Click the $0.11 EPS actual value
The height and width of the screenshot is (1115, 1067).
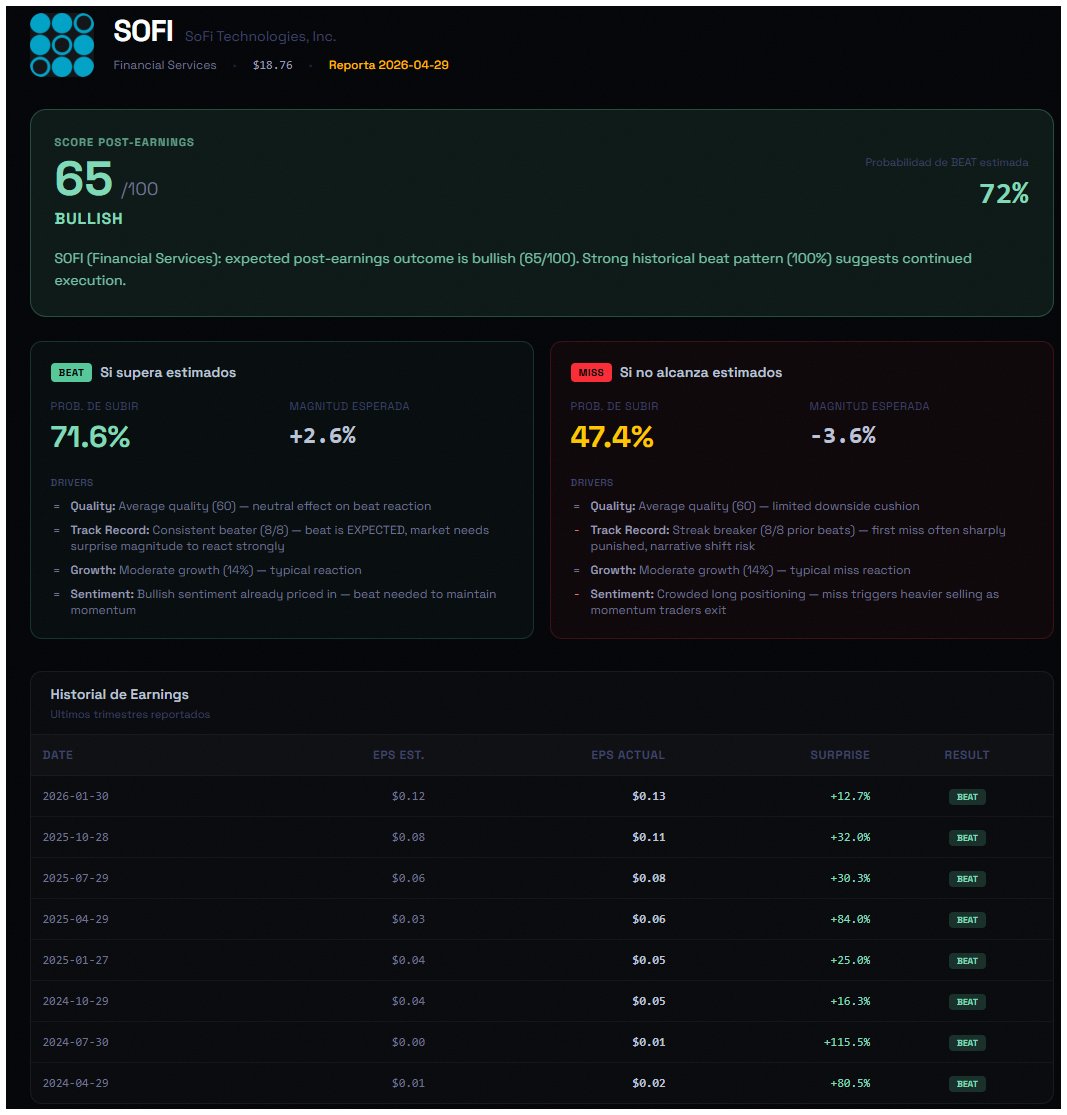coord(649,838)
